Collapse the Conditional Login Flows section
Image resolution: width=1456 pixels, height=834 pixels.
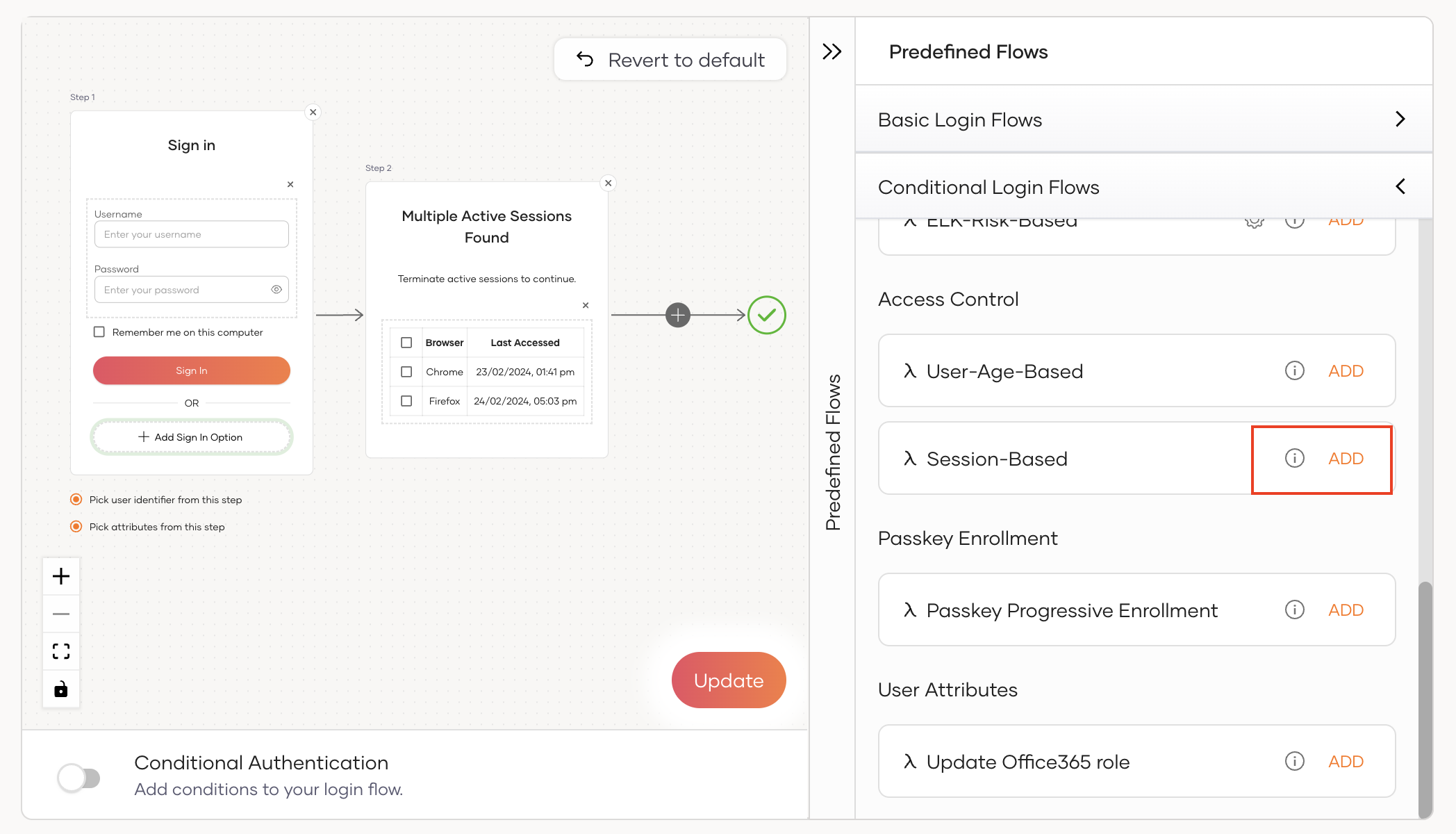1400,186
